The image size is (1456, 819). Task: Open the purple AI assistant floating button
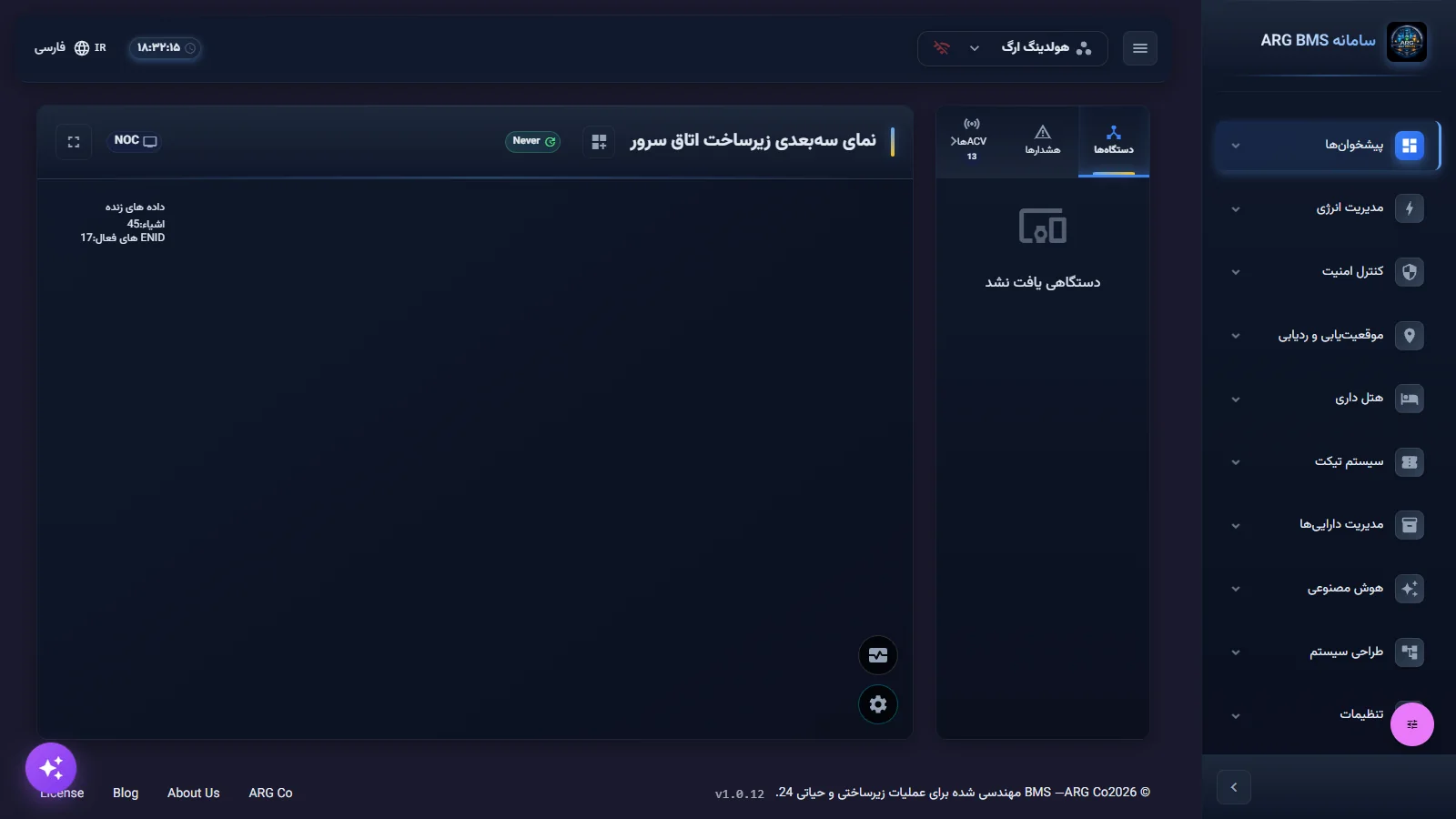tap(51, 768)
